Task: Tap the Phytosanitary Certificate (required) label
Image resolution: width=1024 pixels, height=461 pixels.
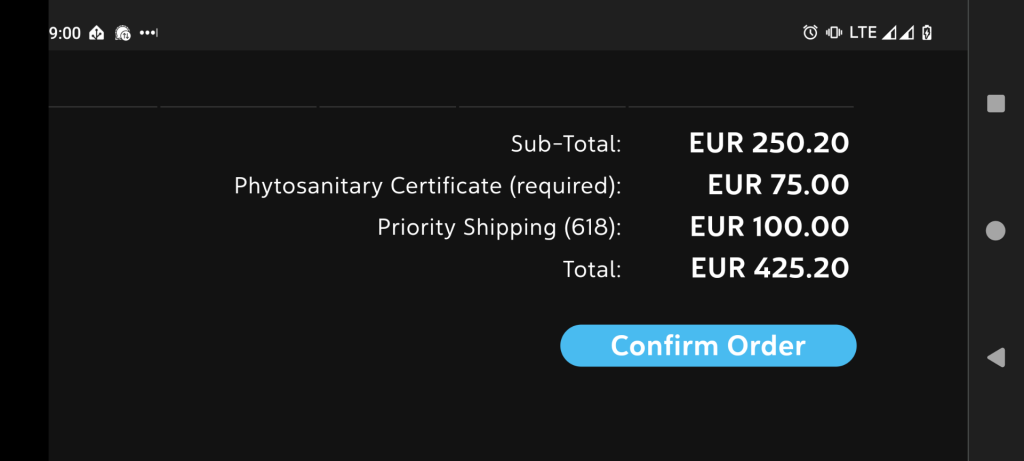Action: pos(428,186)
